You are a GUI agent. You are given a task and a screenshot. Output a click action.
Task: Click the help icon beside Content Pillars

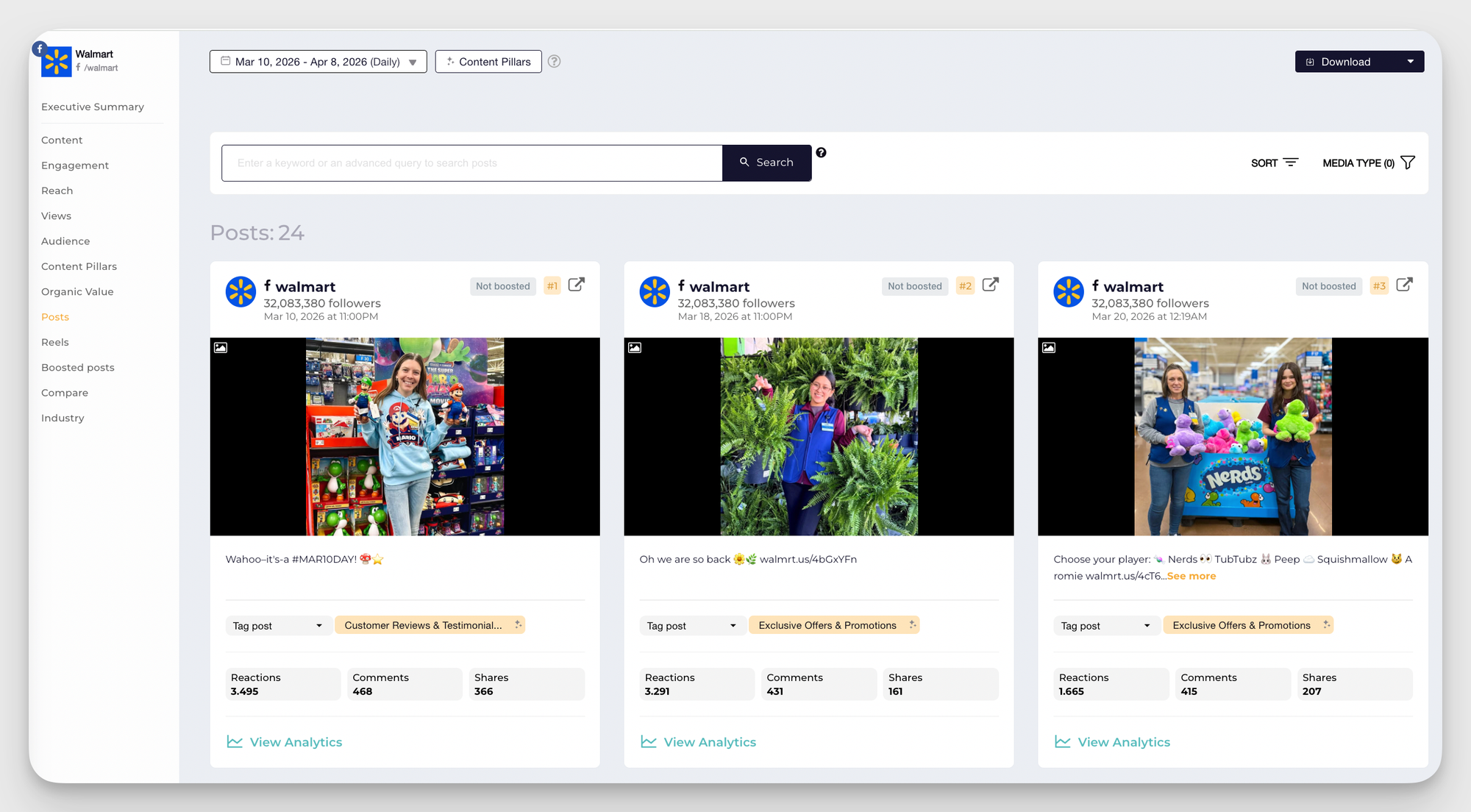[555, 62]
